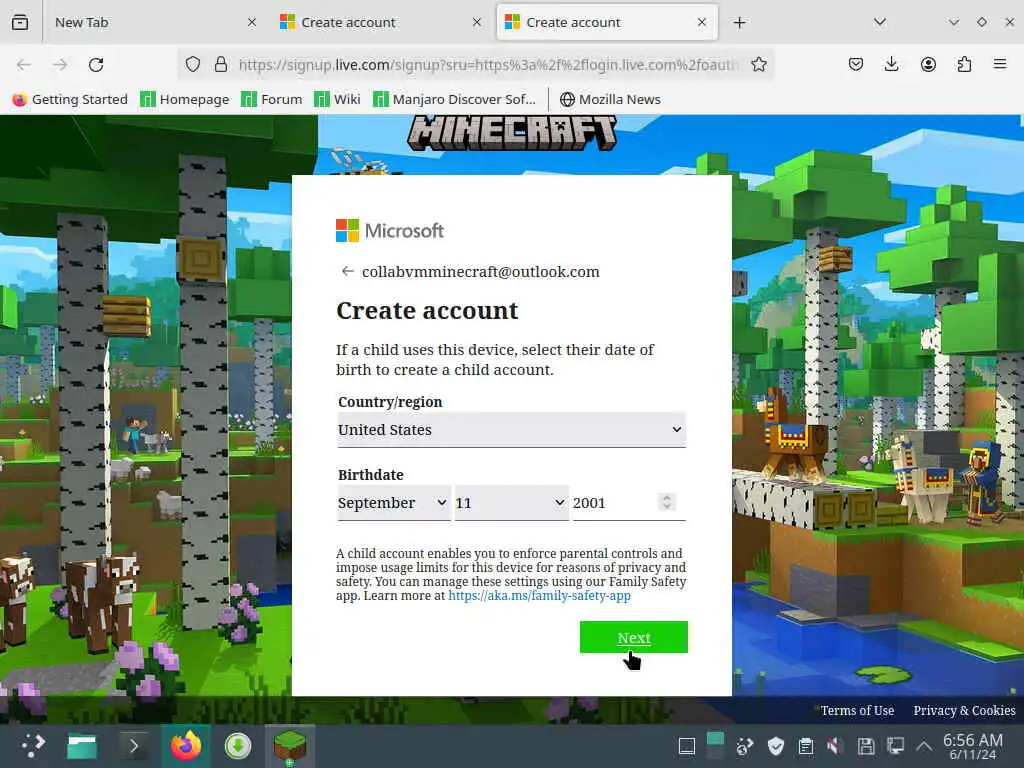Go back from email with arrow
Screen dimensions: 1024x768
[x=347, y=271]
